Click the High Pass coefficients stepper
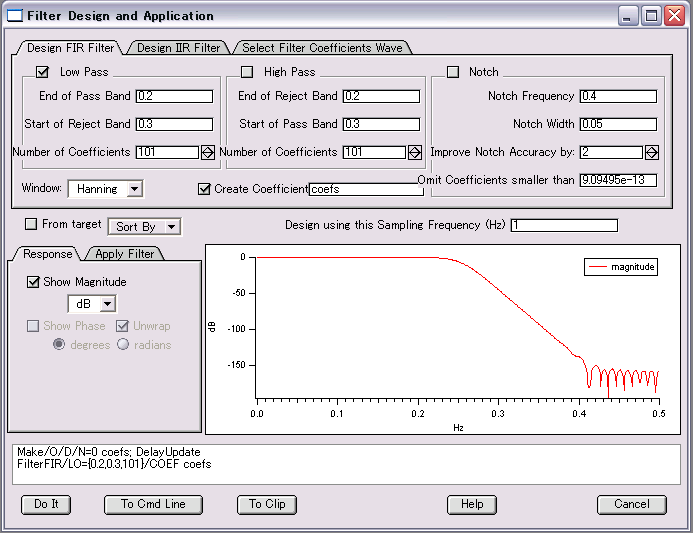 pyautogui.click(x=415, y=152)
